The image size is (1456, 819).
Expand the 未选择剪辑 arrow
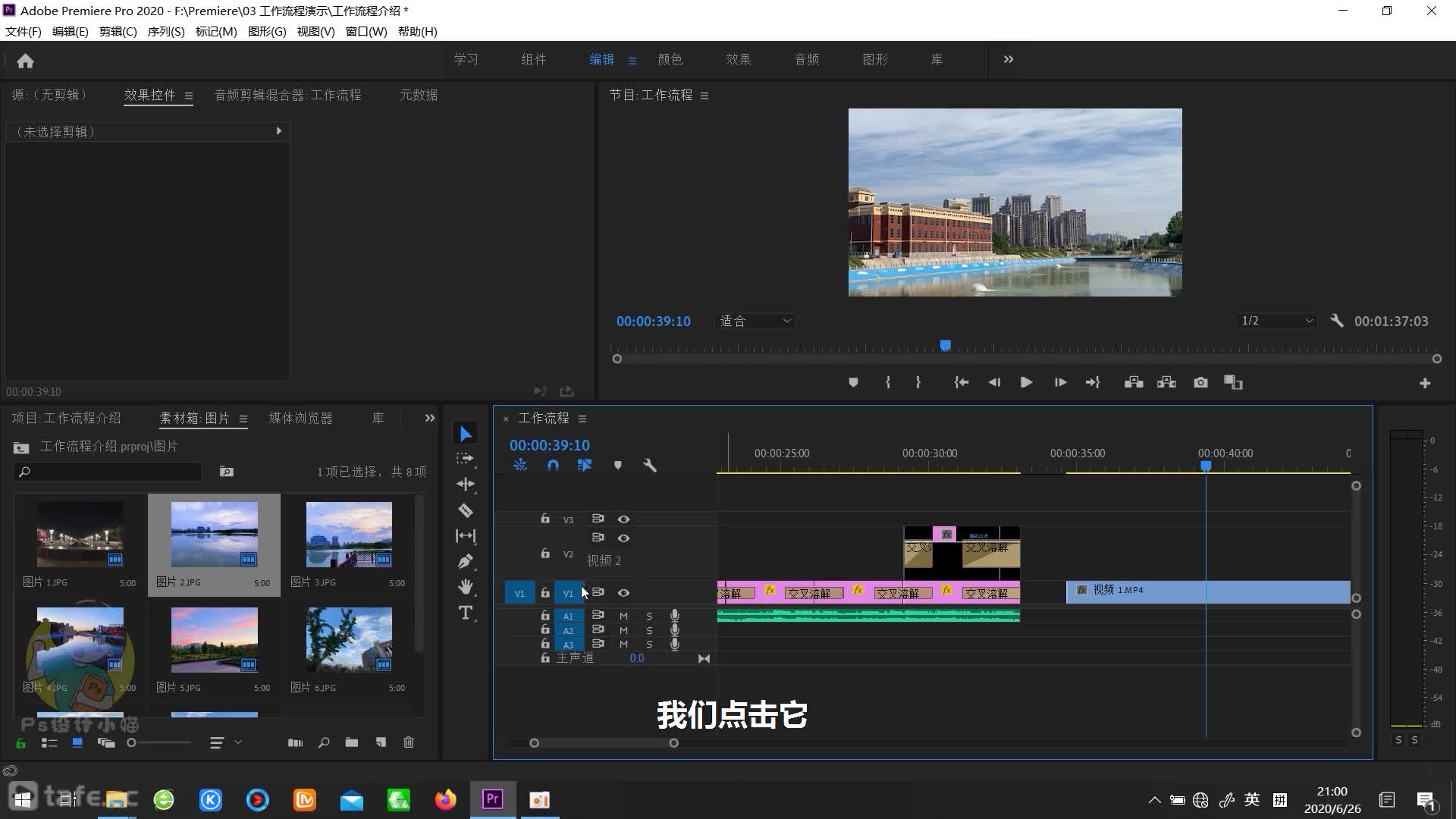tap(279, 131)
